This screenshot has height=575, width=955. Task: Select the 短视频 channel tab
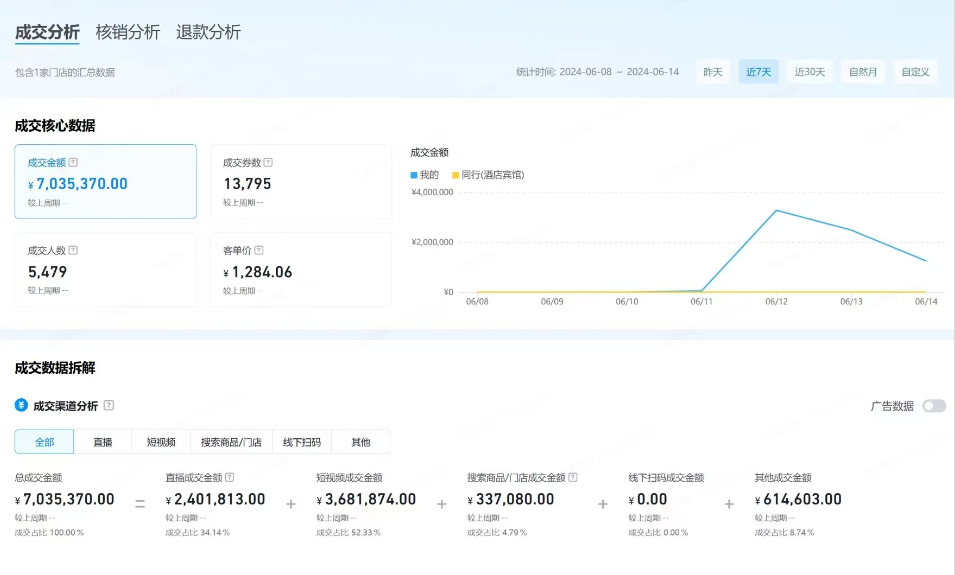(161, 442)
